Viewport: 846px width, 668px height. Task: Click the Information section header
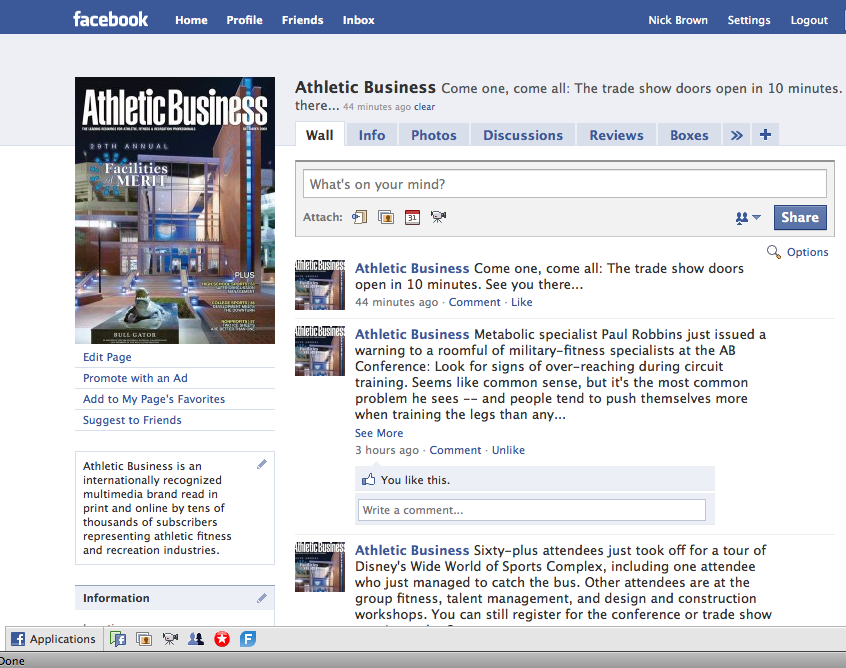tap(175, 598)
